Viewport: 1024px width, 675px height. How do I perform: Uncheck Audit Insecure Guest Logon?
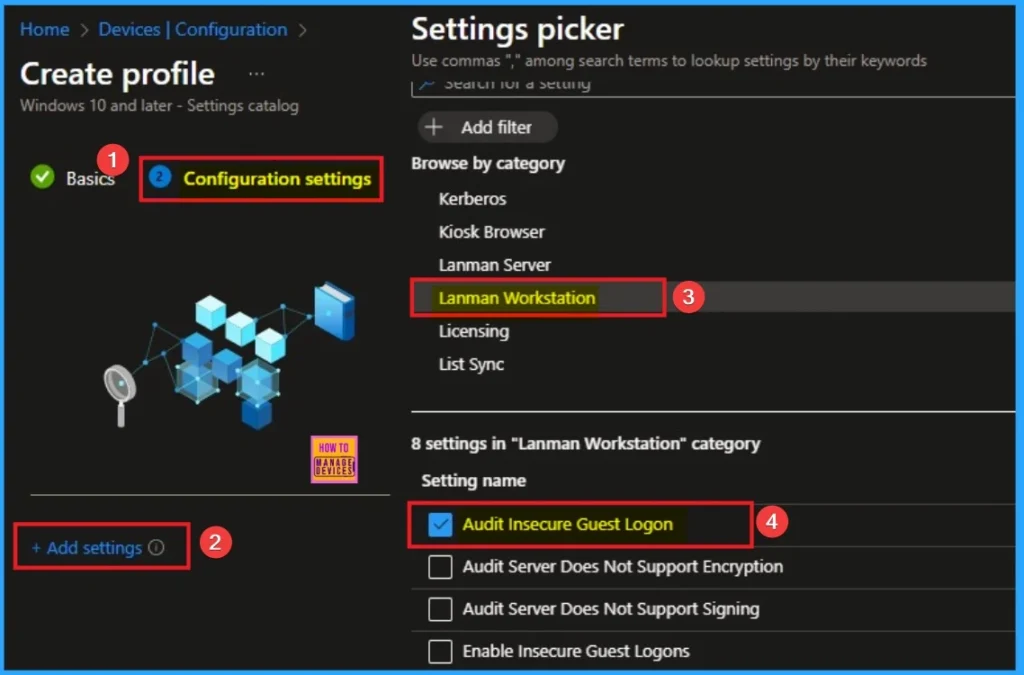(x=440, y=524)
